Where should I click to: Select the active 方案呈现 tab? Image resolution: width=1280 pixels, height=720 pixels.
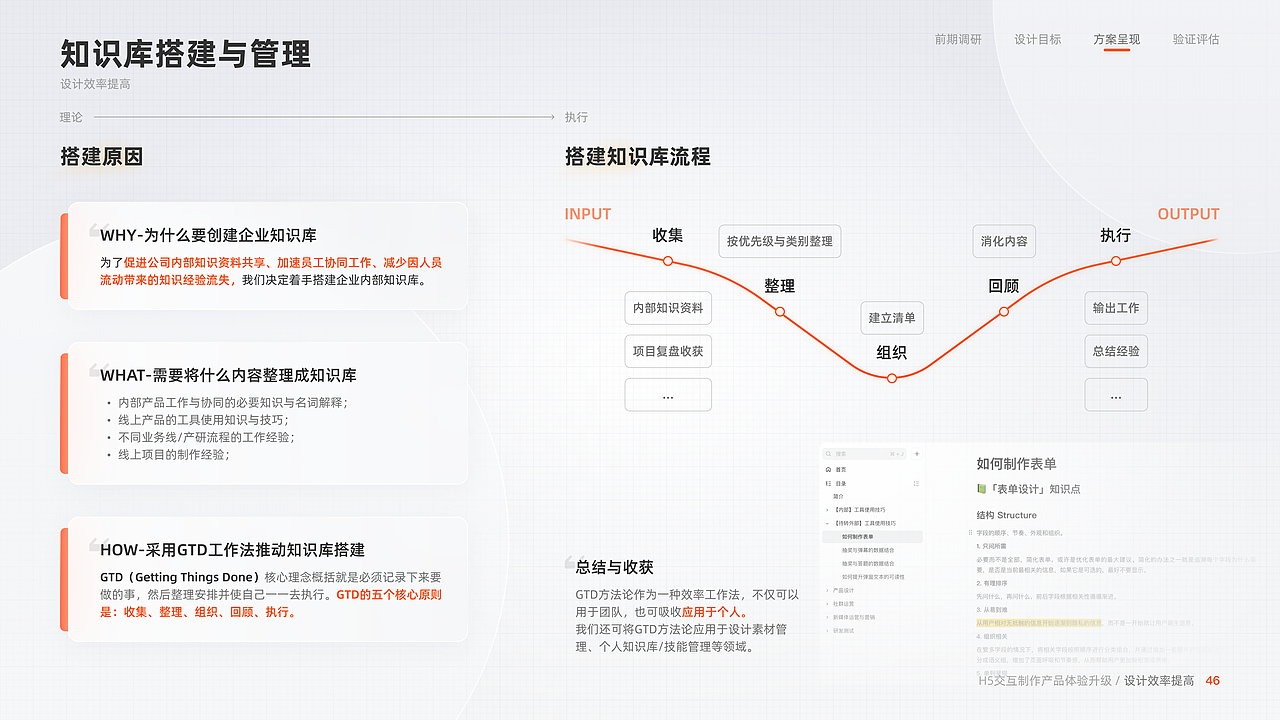click(x=1116, y=40)
